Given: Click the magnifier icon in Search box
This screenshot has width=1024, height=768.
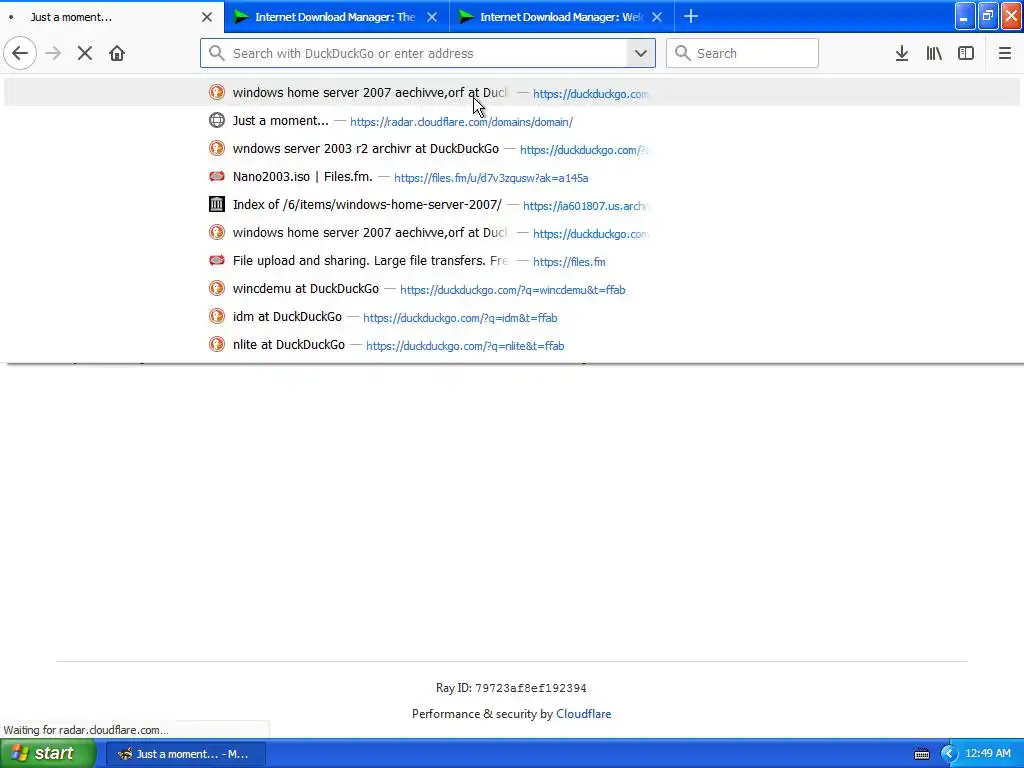Looking at the screenshot, I should click(682, 53).
